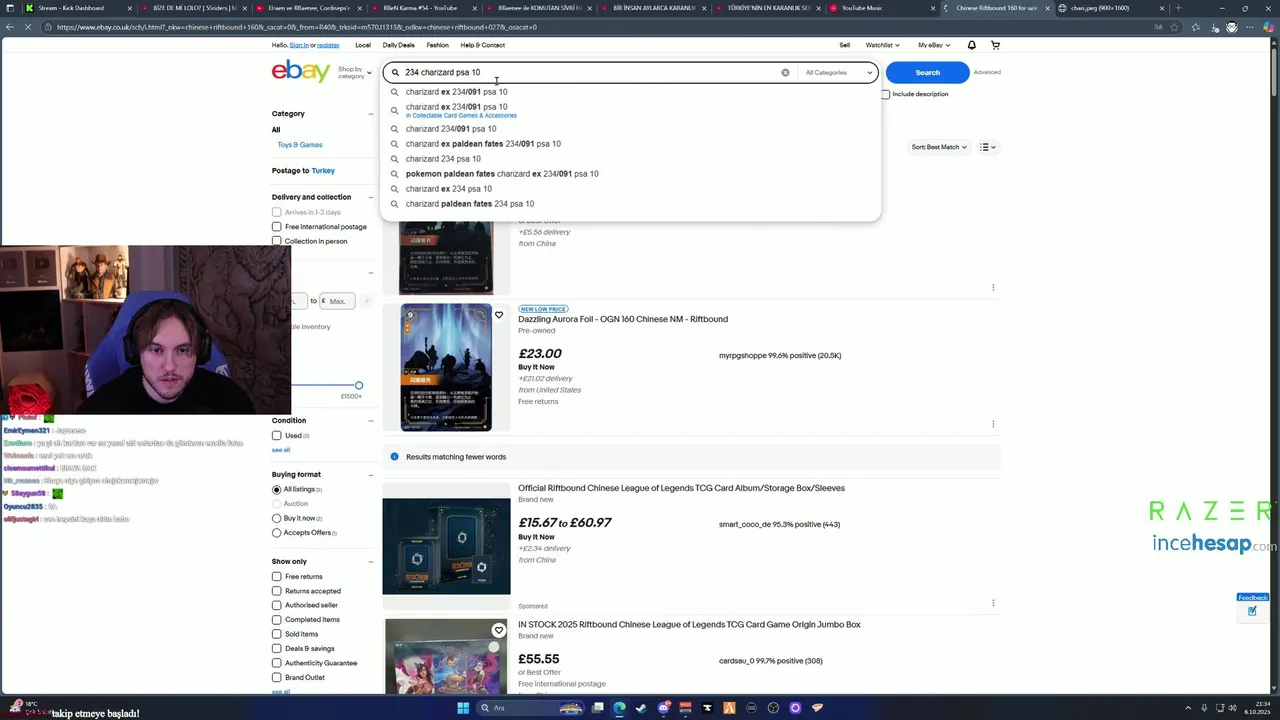Click the info icon beside Results matching fewer words
Viewport: 1280px width, 720px height.
pyautogui.click(x=394, y=457)
